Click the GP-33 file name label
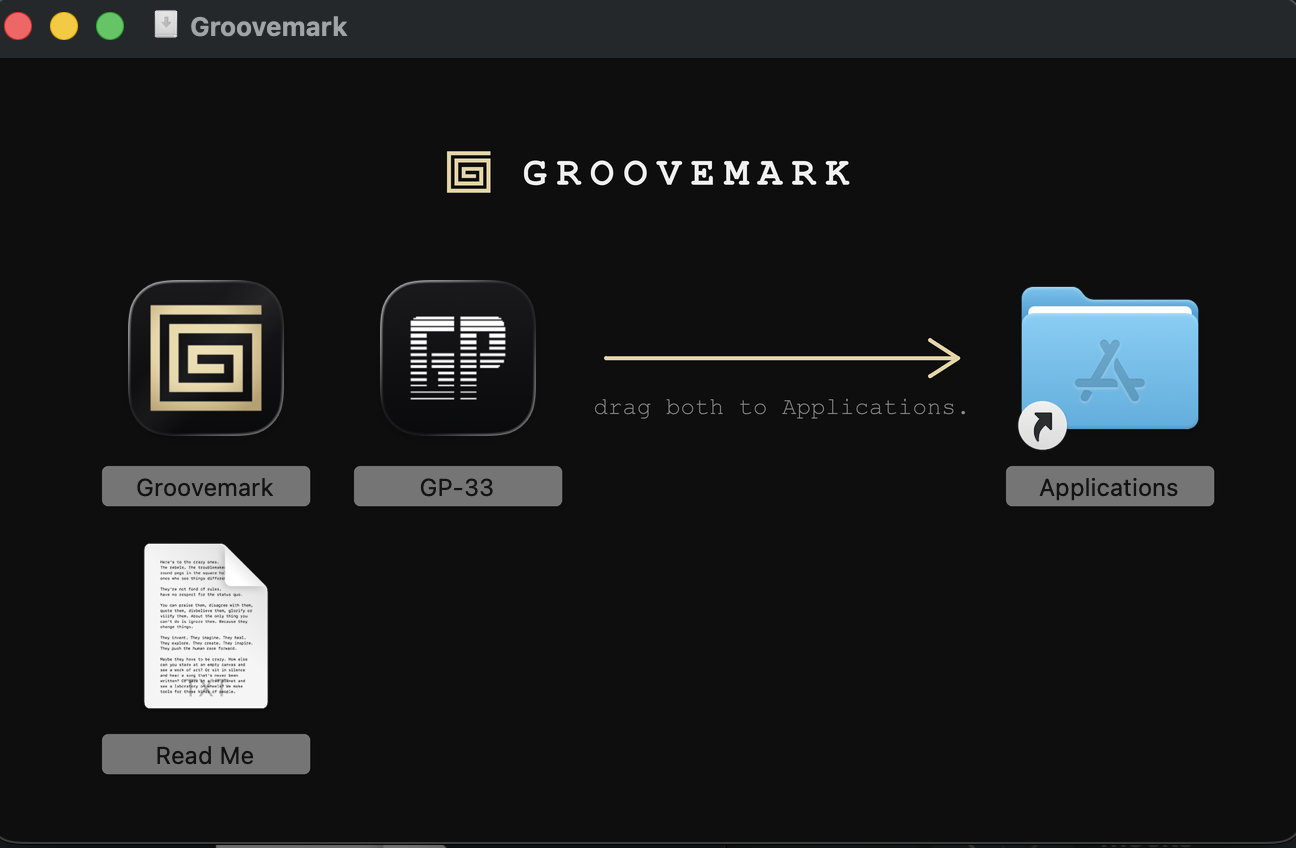This screenshot has width=1296, height=848. pos(458,487)
